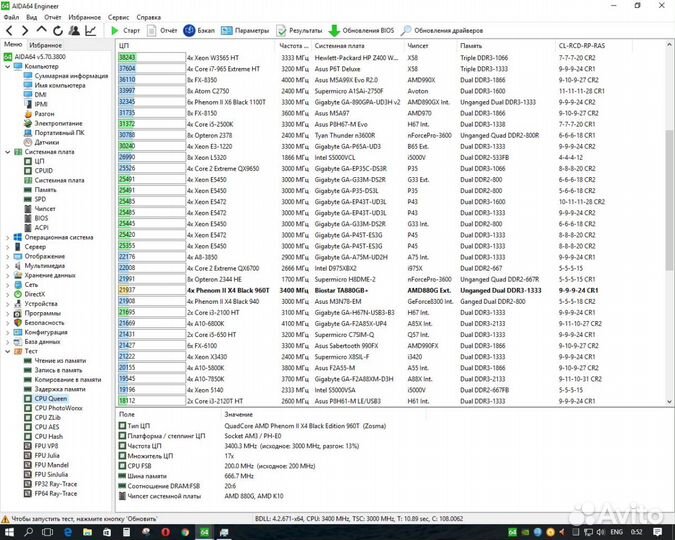
Task: Click the results list vertical scrollbar
Action: click(668, 200)
